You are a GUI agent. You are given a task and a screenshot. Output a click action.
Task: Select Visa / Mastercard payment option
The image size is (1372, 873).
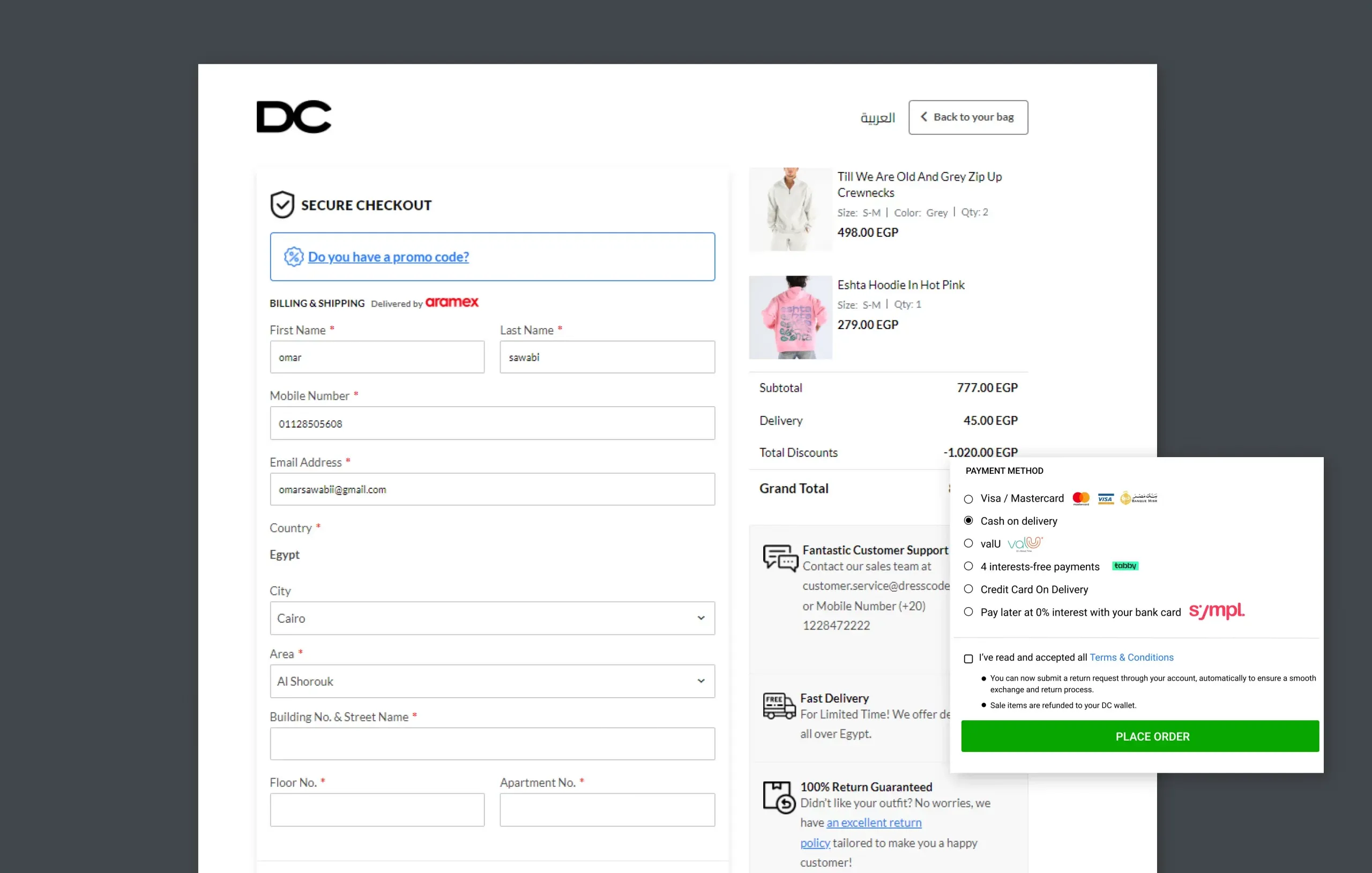[x=968, y=498]
